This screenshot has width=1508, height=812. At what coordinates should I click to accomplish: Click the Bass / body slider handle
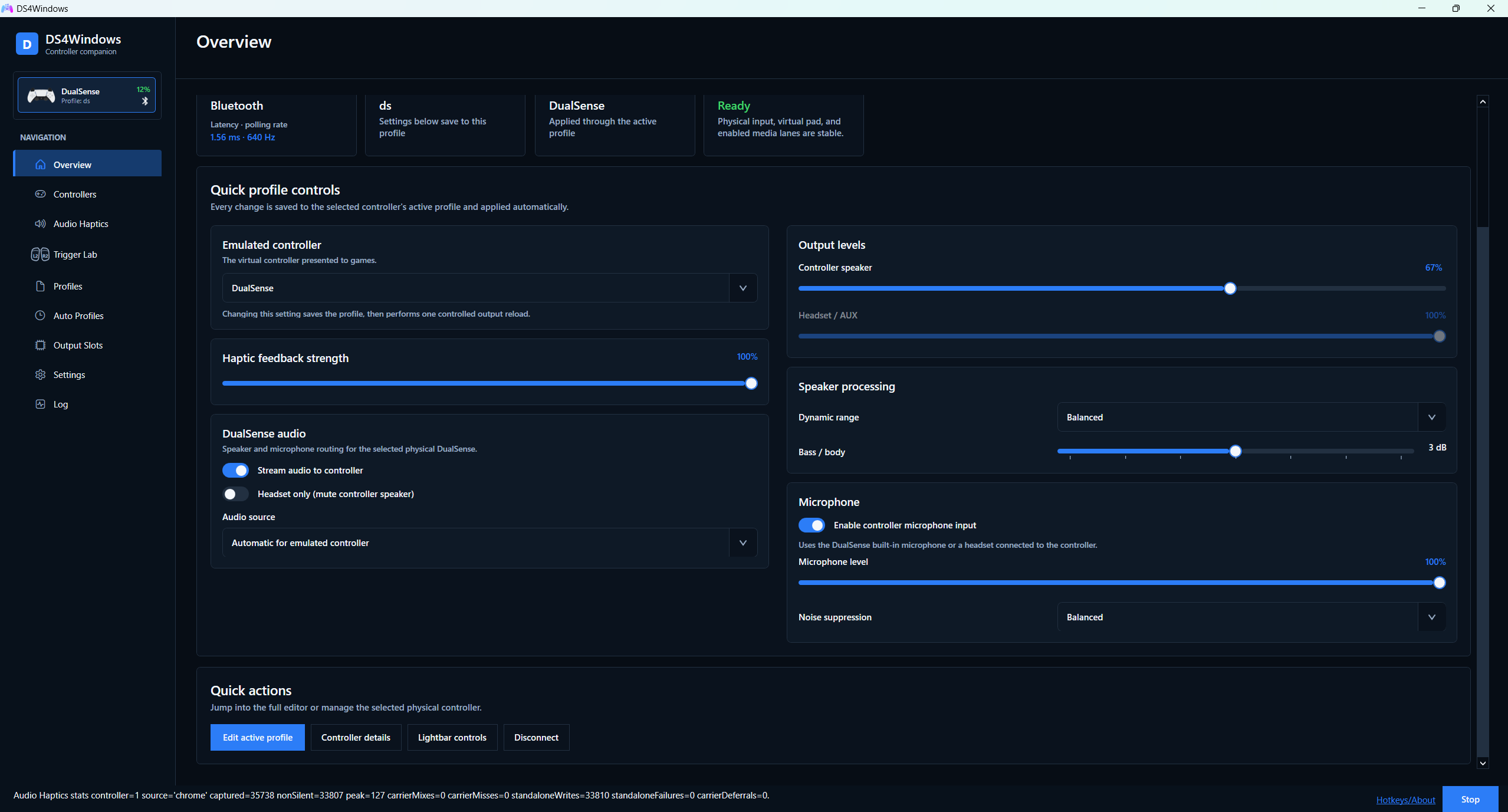coord(1235,451)
